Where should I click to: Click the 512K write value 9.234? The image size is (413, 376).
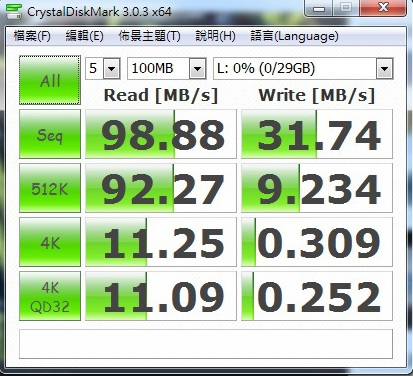[x=317, y=188]
